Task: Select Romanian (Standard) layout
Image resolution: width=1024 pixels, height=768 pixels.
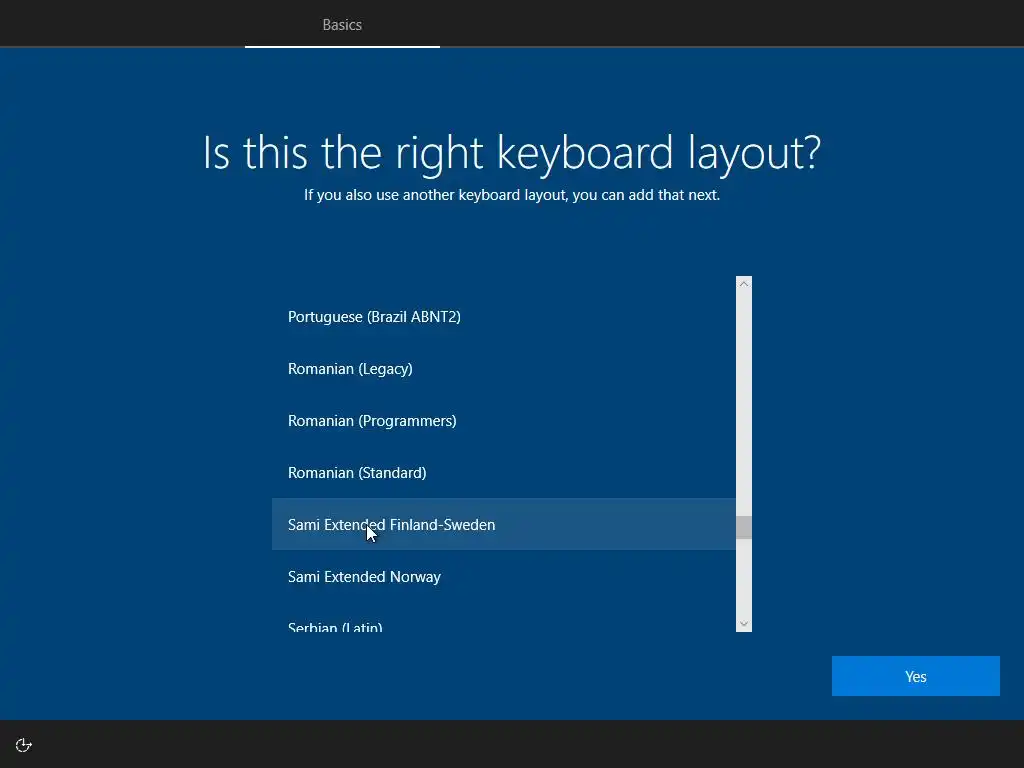Action: coord(504,473)
